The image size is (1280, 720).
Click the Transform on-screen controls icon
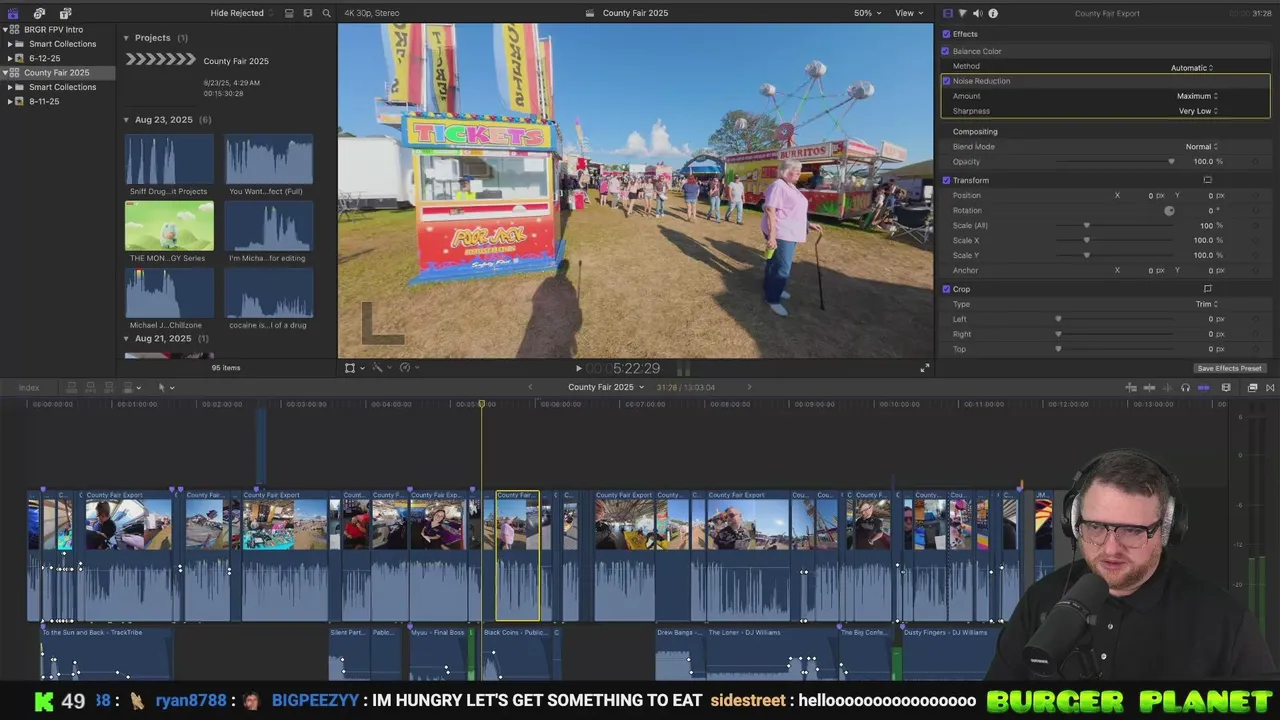[x=1207, y=180]
